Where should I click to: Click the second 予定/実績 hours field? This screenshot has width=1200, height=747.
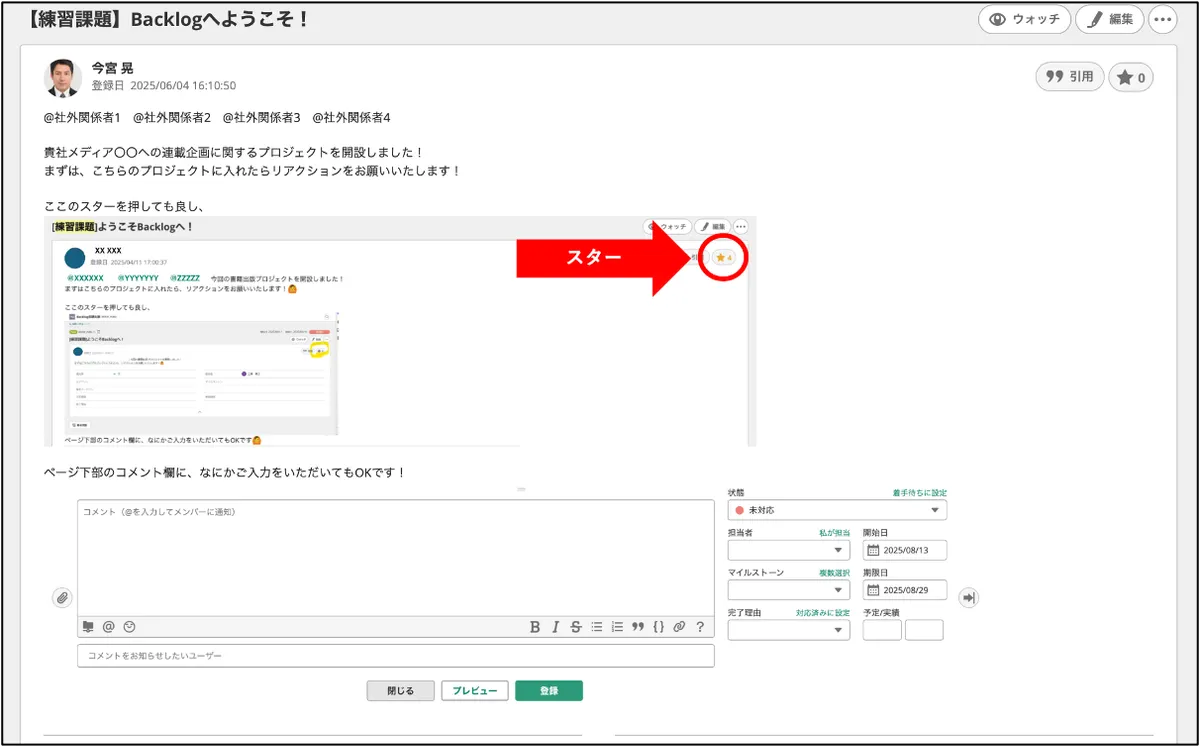tap(924, 630)
